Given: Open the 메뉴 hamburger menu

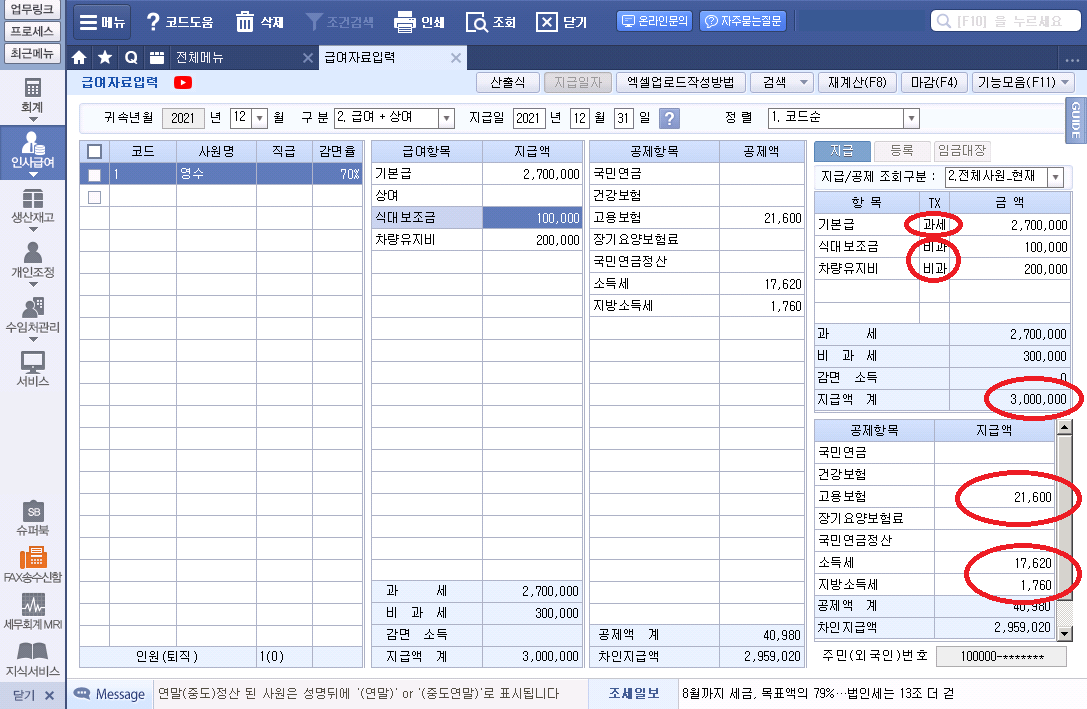Looking at the screenshot, I should 102,22.
